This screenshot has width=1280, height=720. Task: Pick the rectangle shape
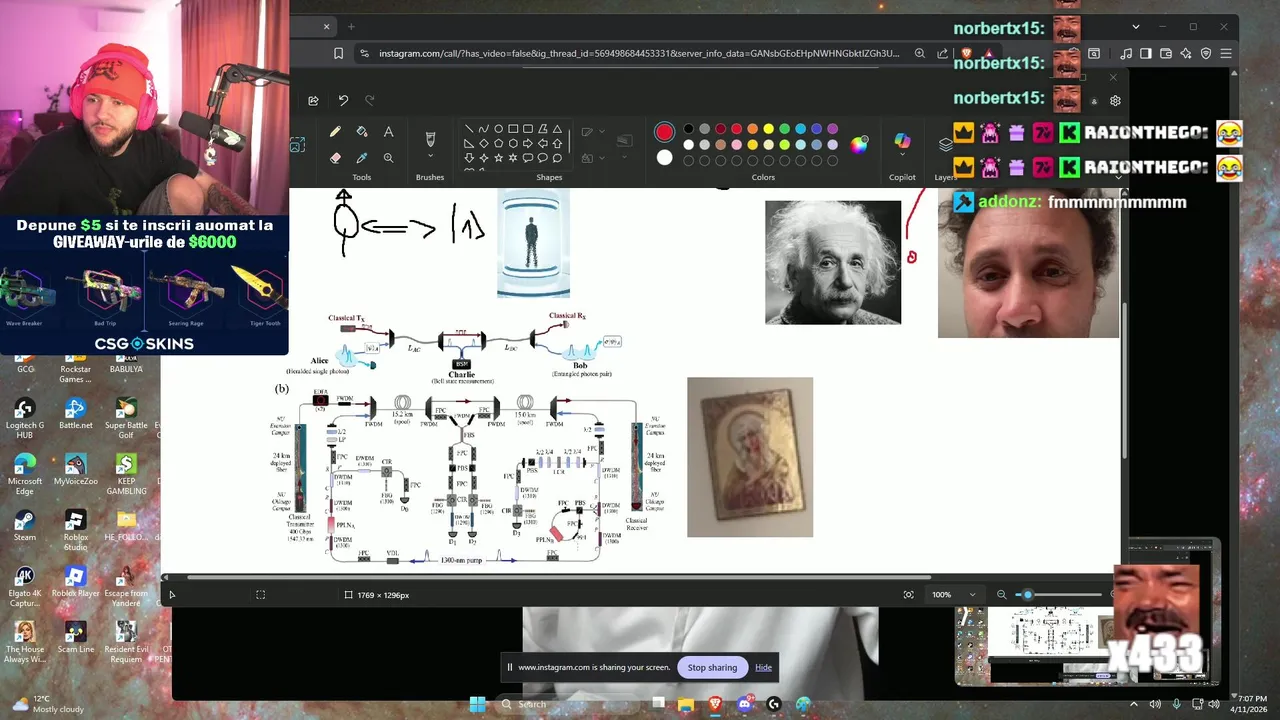[x=513, y=129]
